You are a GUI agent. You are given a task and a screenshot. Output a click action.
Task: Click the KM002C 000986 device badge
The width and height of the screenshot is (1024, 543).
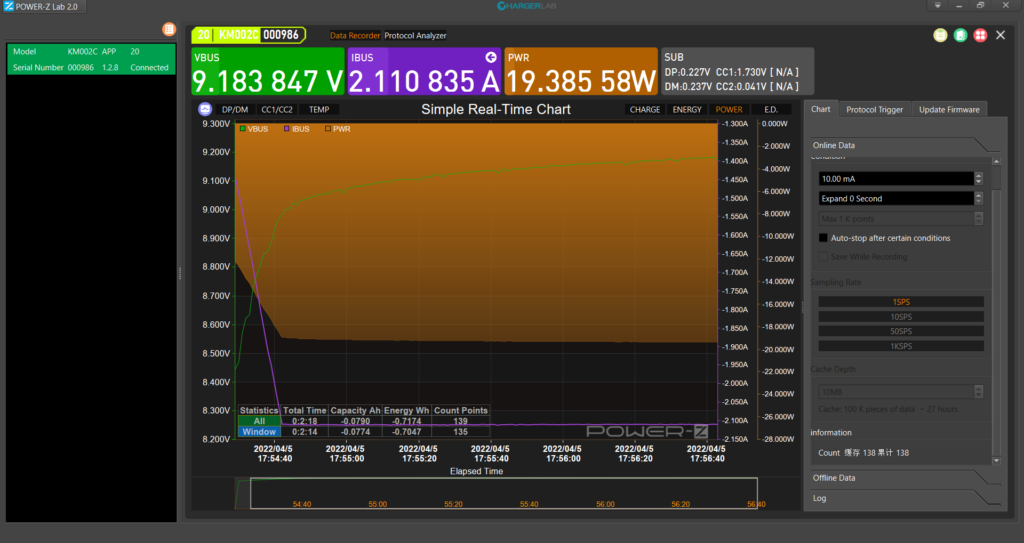click(x=248, y=35)
